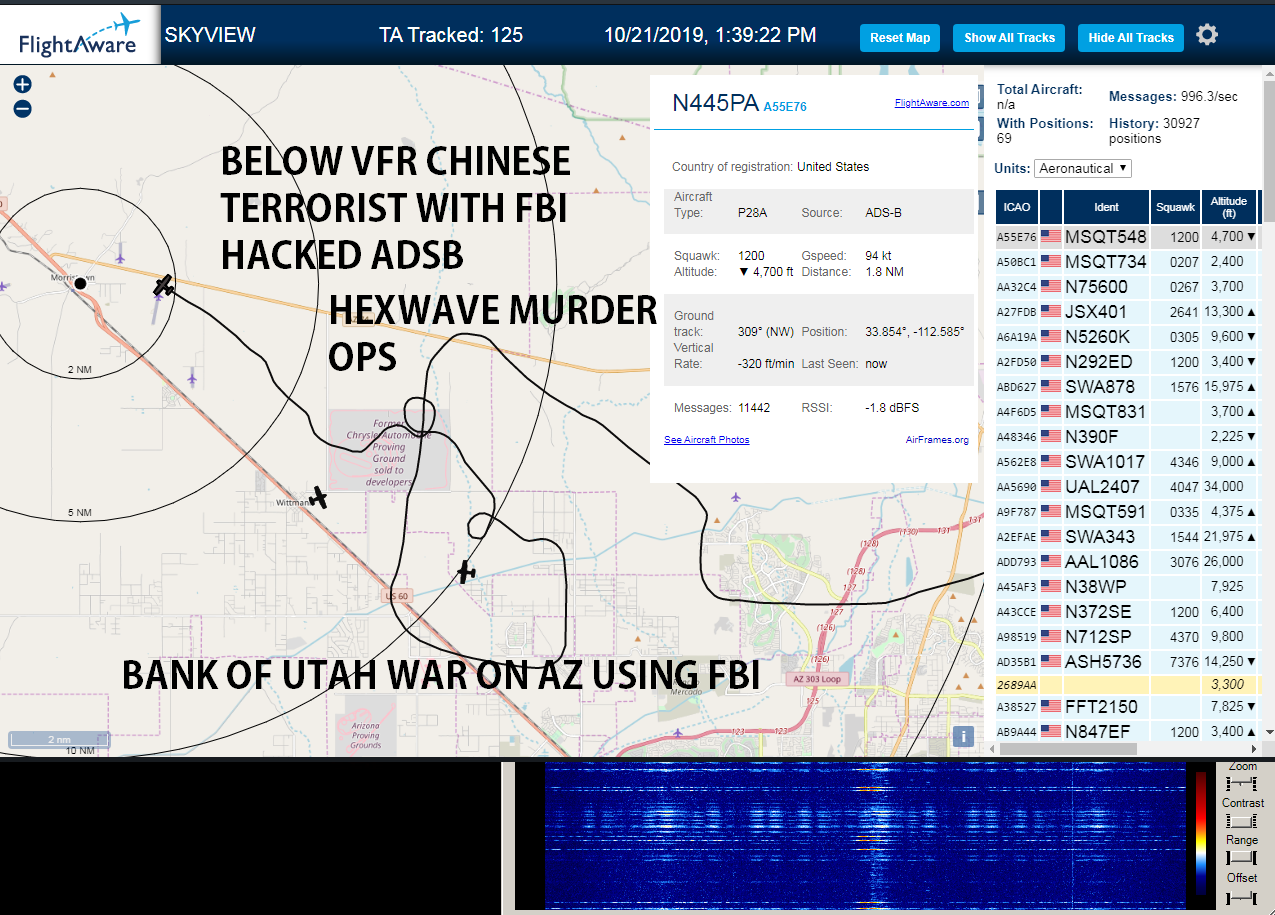Open the Units Aeronautical dropdown

click(1083, 168)
